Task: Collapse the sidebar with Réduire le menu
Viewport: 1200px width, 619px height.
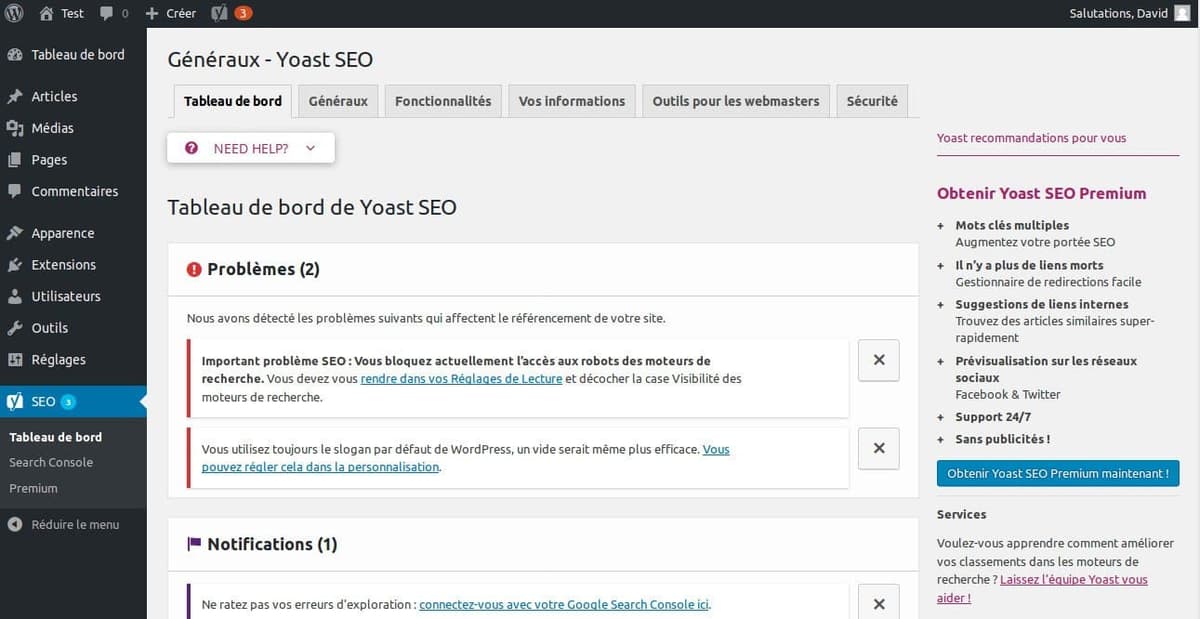Action: 60,523
